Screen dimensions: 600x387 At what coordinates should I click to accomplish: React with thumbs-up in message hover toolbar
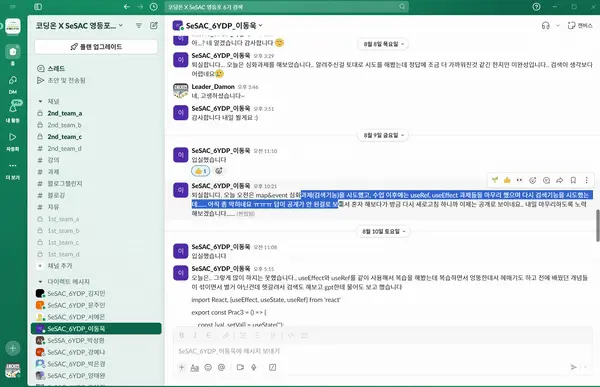(507, 180)
